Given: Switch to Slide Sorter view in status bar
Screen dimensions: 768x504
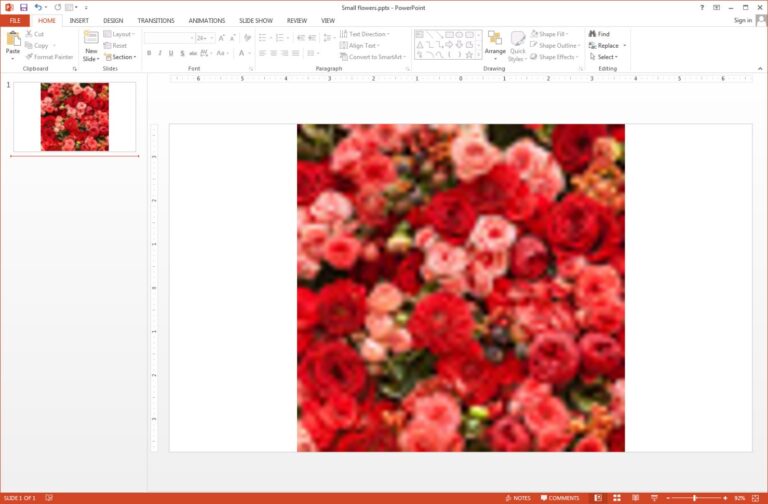Looking at the screenshot, I should tap(617, 498).
